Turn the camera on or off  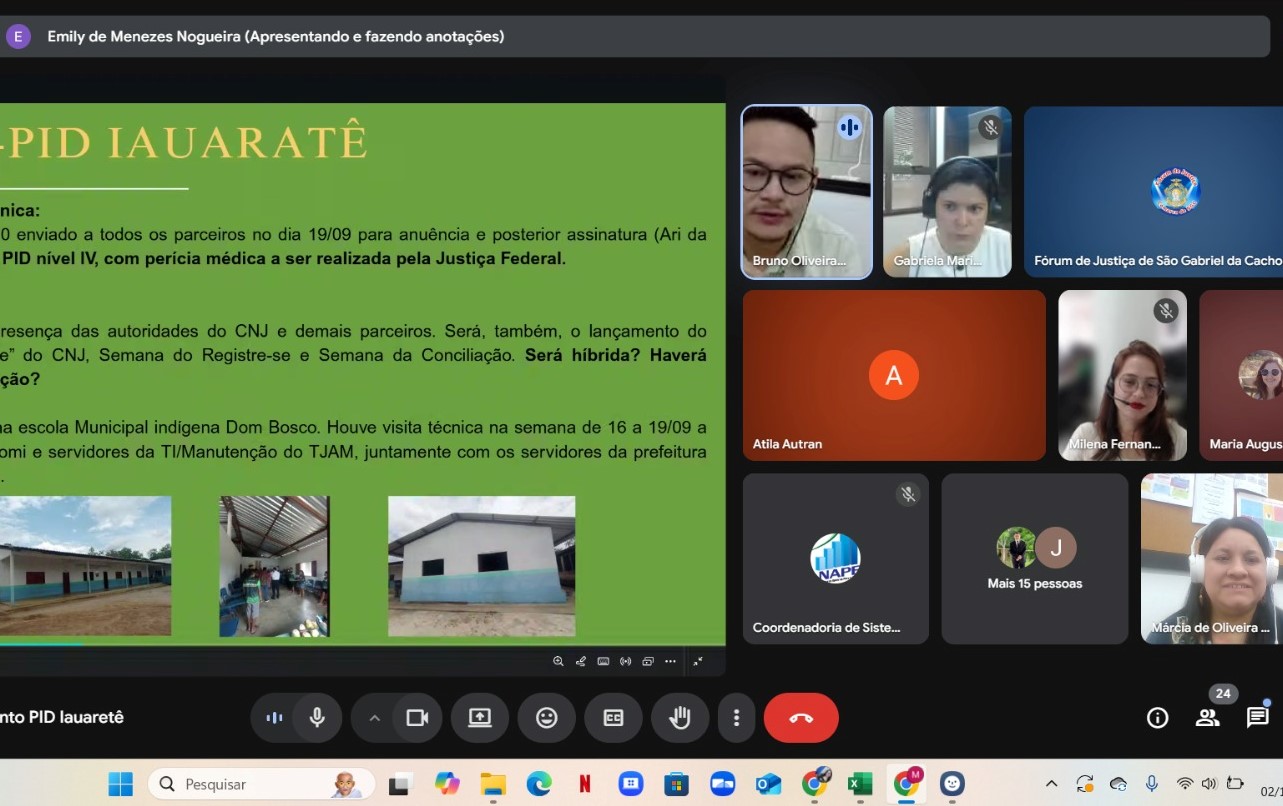point(417,718)
